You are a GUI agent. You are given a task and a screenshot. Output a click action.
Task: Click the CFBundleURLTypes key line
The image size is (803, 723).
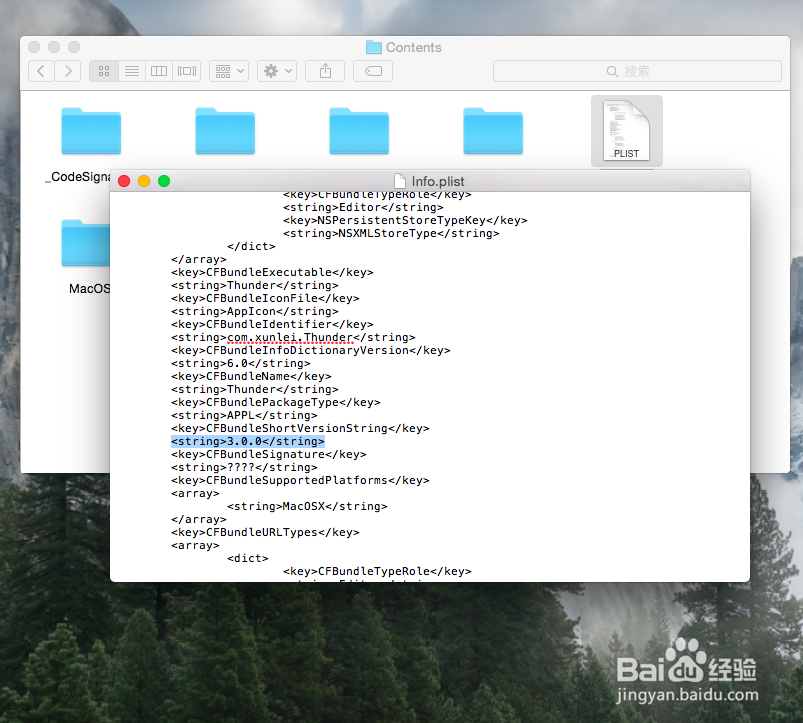(265, 533)
